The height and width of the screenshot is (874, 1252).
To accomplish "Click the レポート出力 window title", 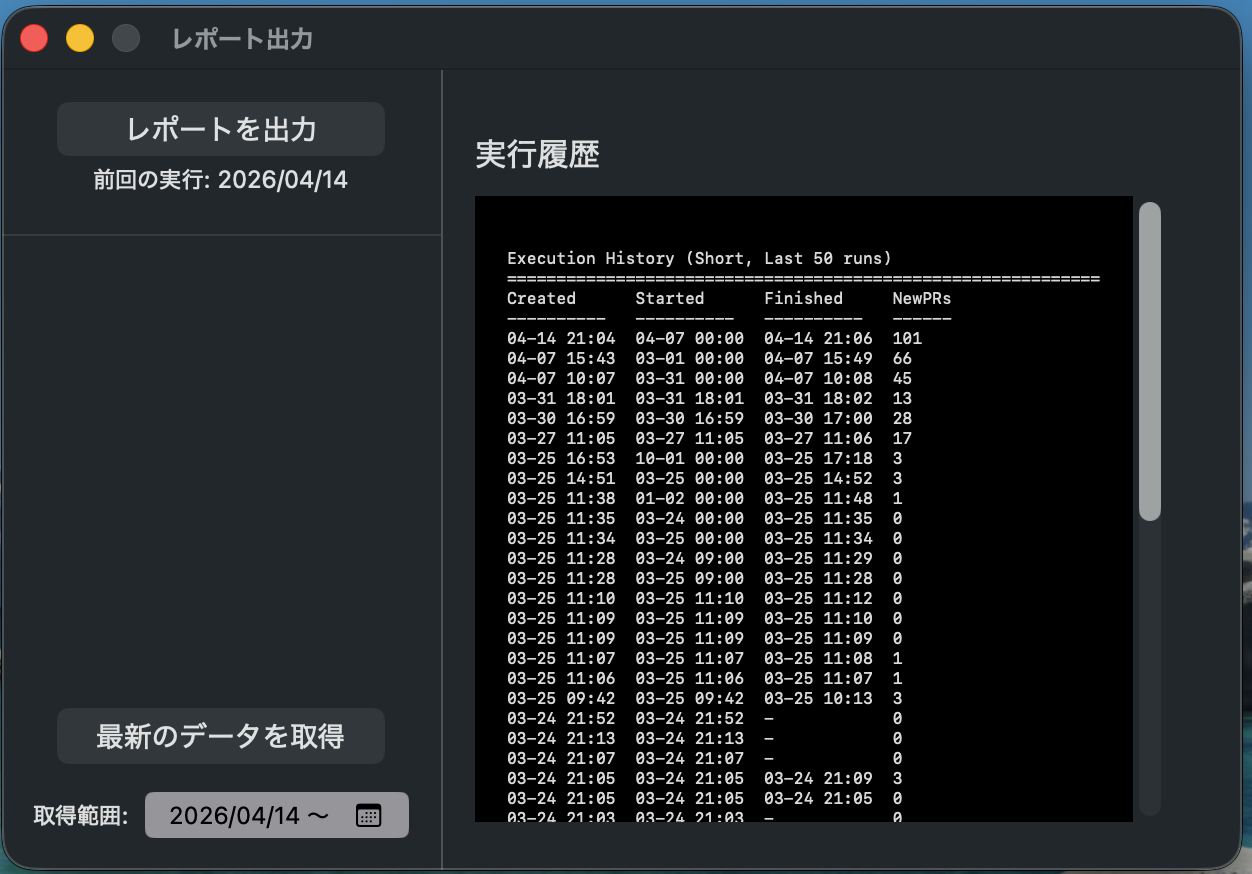I will click(242, 39).
